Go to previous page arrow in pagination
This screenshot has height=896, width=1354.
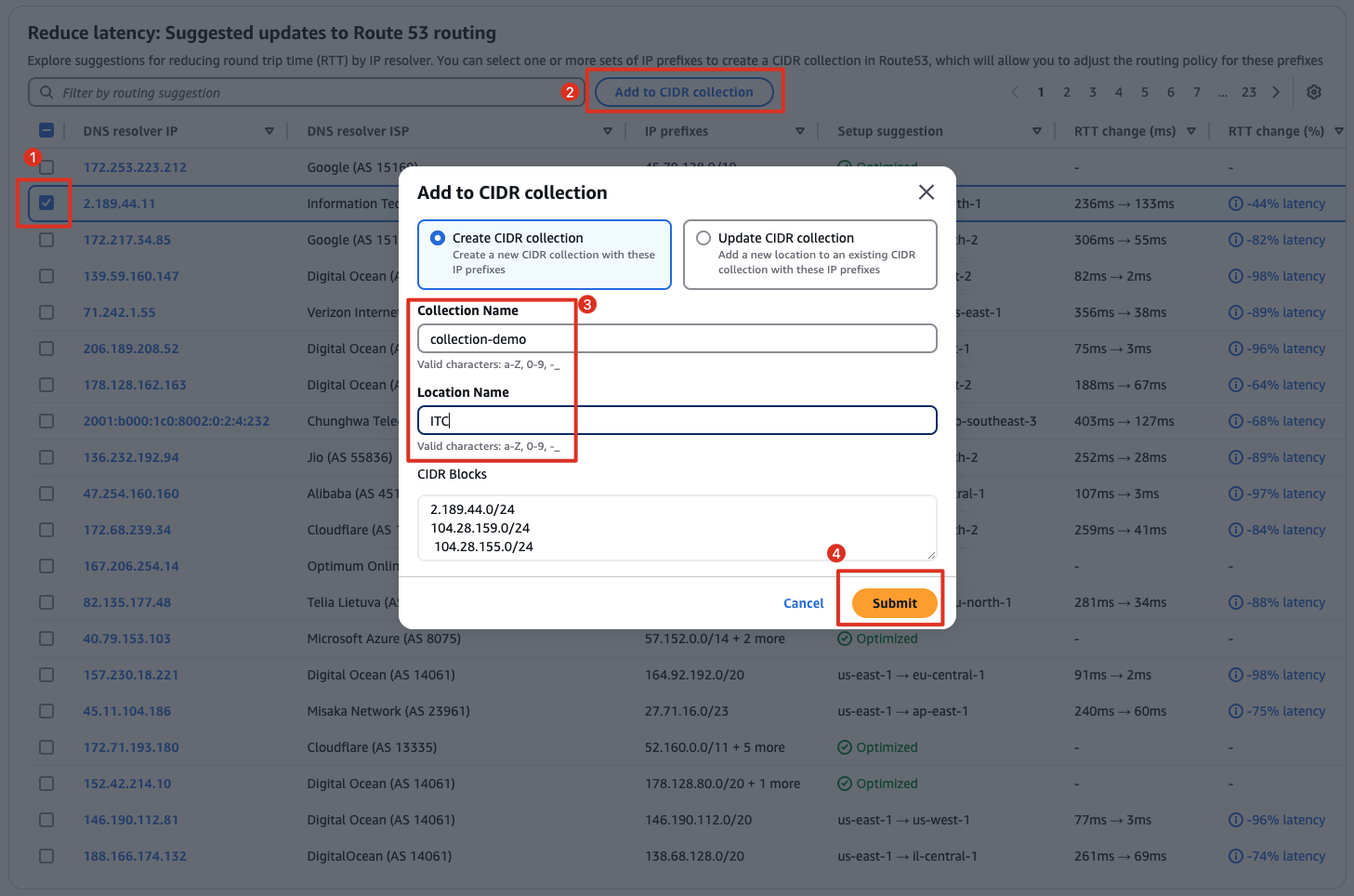[x=1015, y=92]
